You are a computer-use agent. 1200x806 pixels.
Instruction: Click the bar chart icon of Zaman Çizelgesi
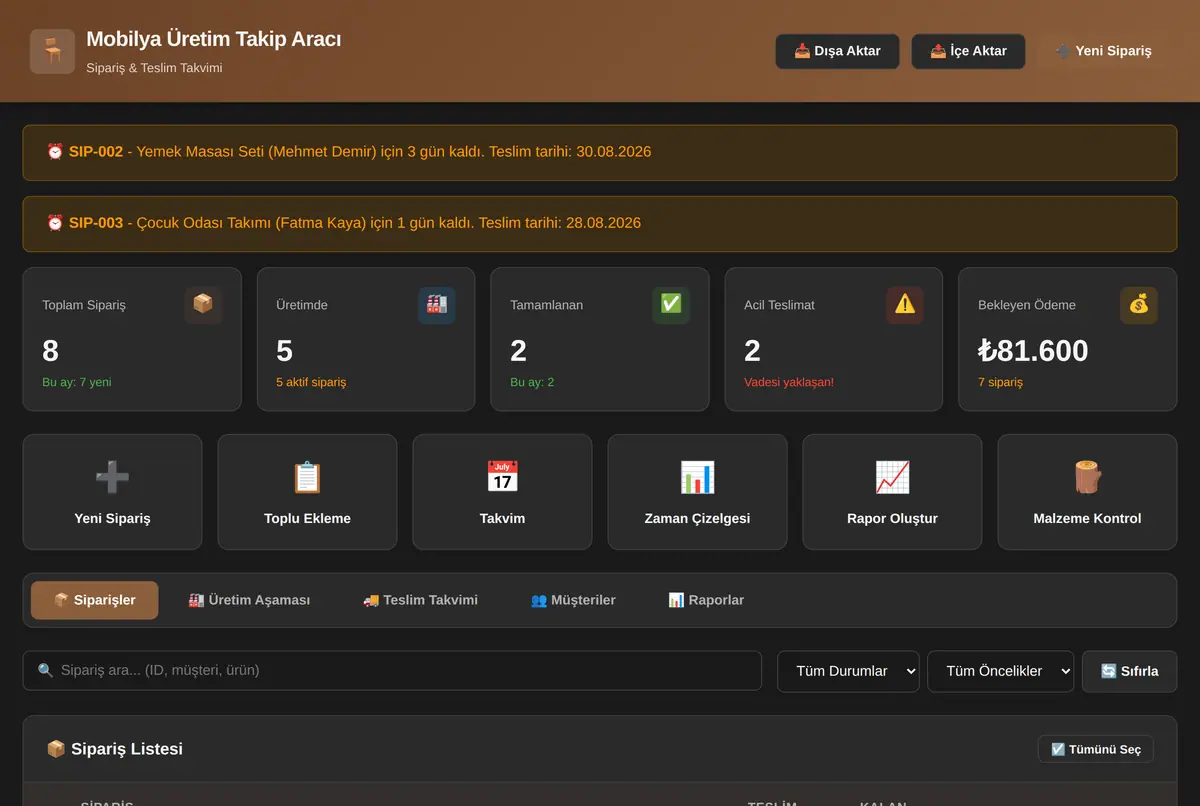tap(697, 477)
